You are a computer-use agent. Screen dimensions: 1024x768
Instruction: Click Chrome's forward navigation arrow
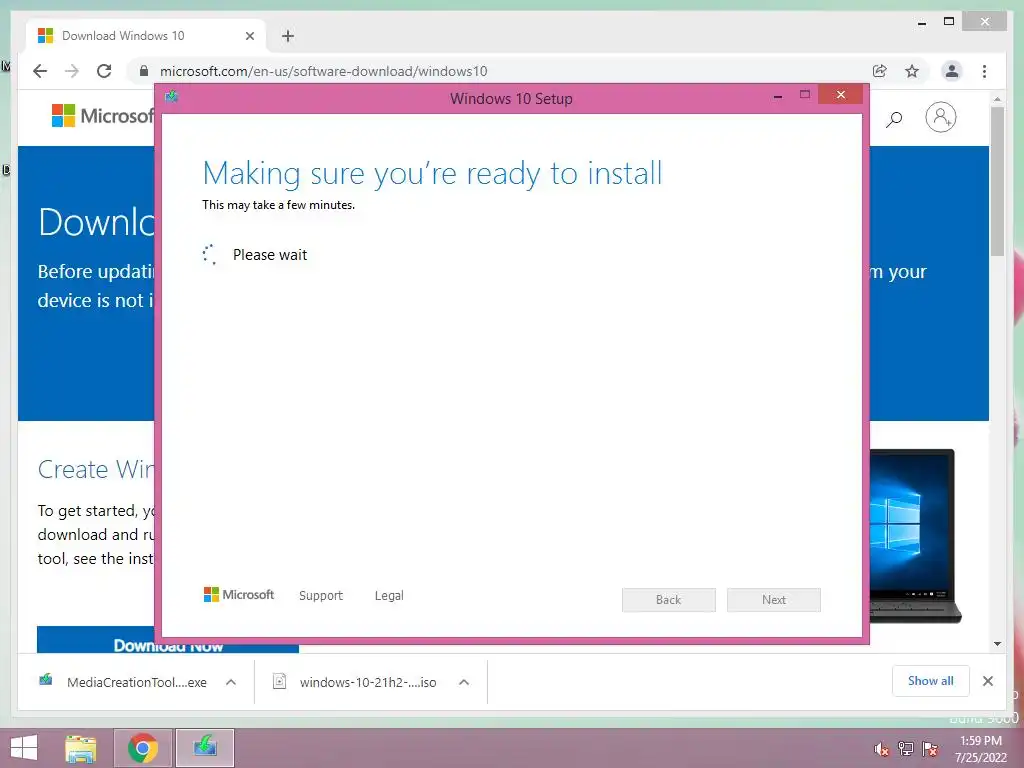click(72, 71)
